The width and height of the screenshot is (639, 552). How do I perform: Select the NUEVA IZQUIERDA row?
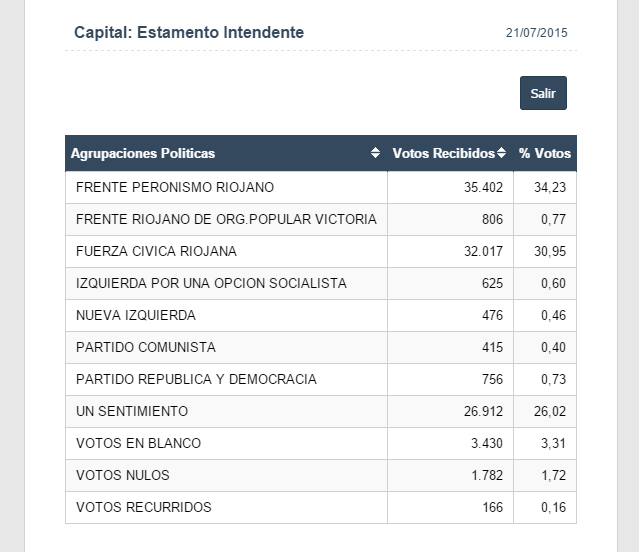(136, 315)
